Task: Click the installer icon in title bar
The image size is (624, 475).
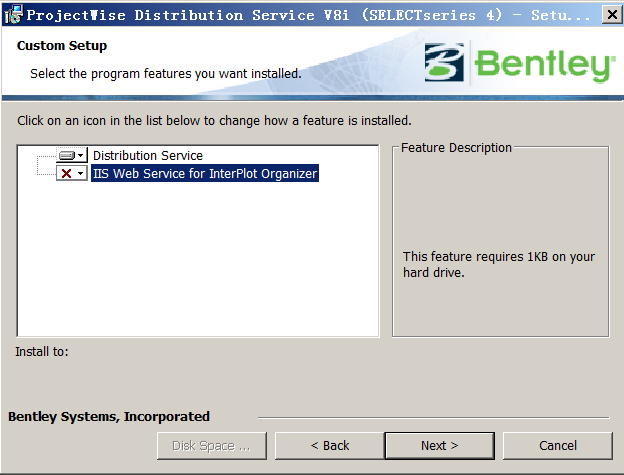Action: pyautogui.click(x=14, y=15)
